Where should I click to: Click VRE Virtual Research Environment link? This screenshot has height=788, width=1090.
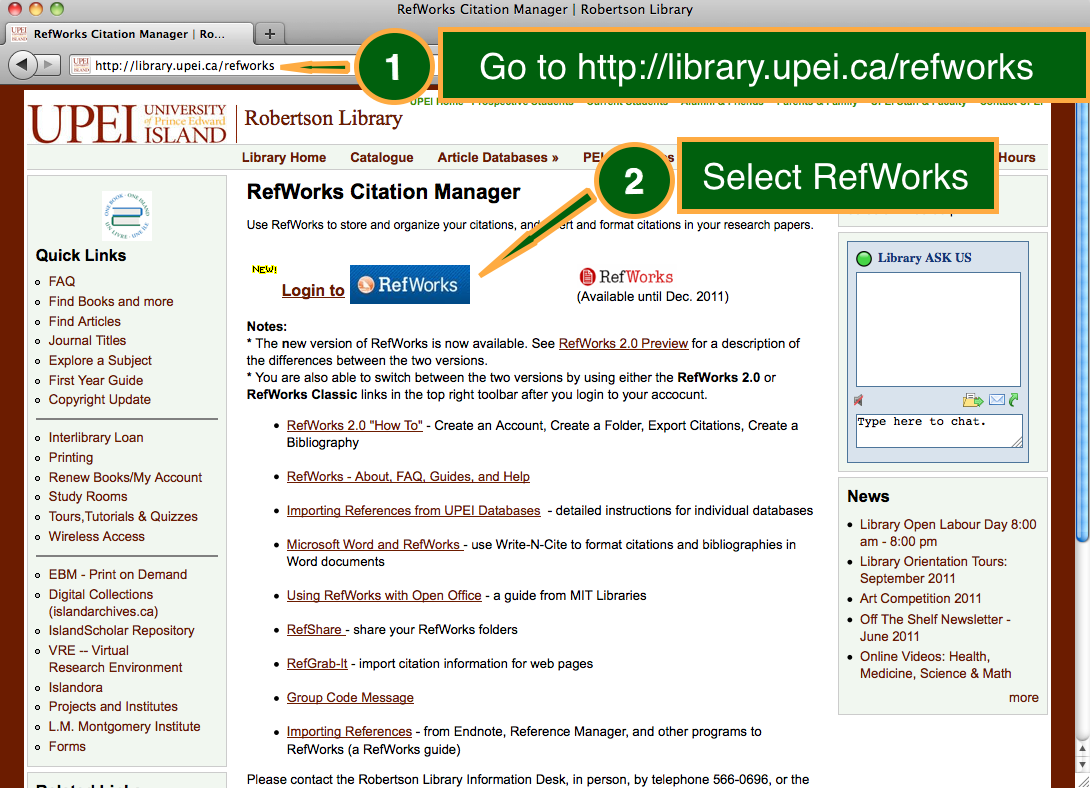tap(115, 659)
